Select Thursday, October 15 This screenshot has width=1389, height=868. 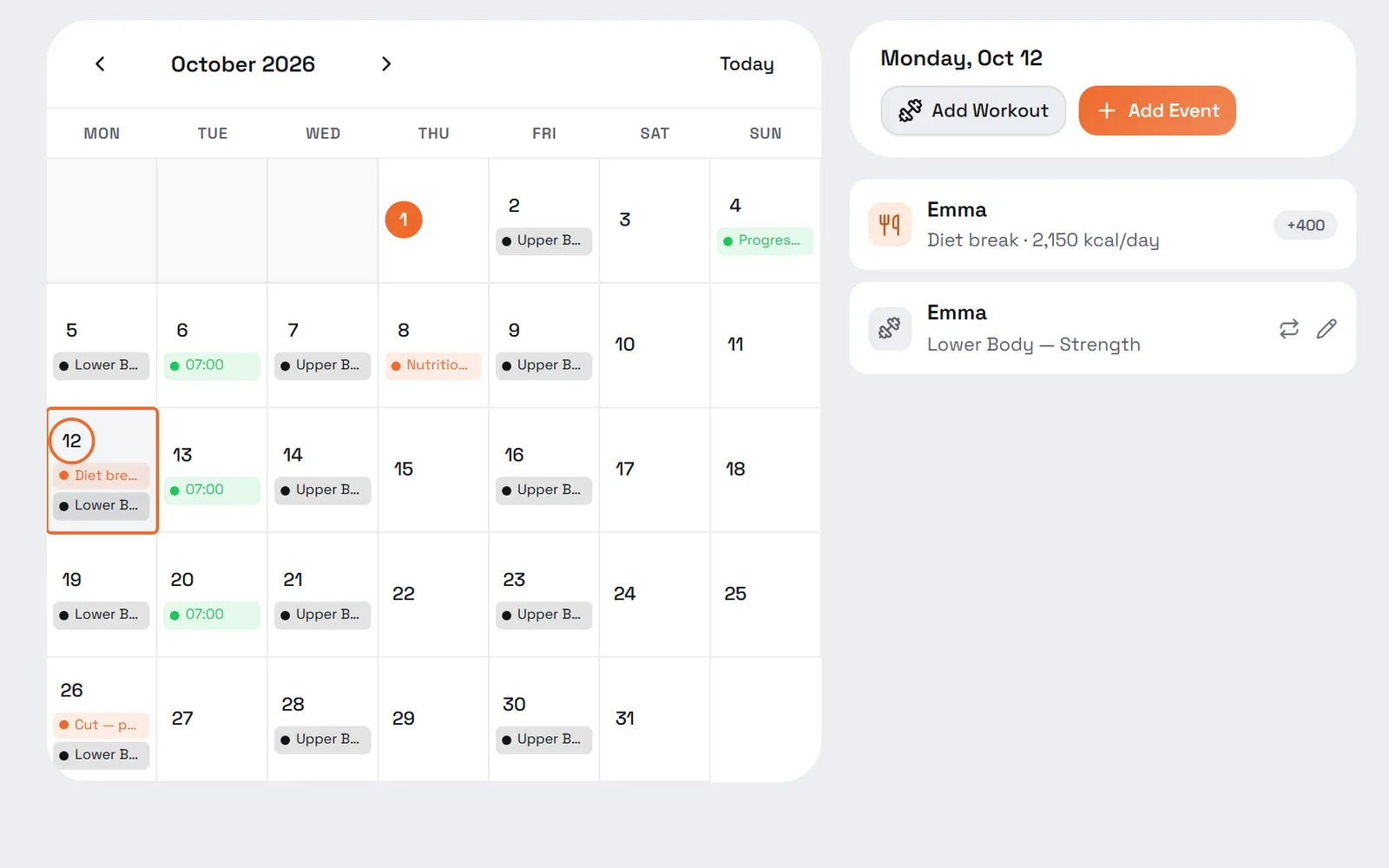(x=433, y=470)
